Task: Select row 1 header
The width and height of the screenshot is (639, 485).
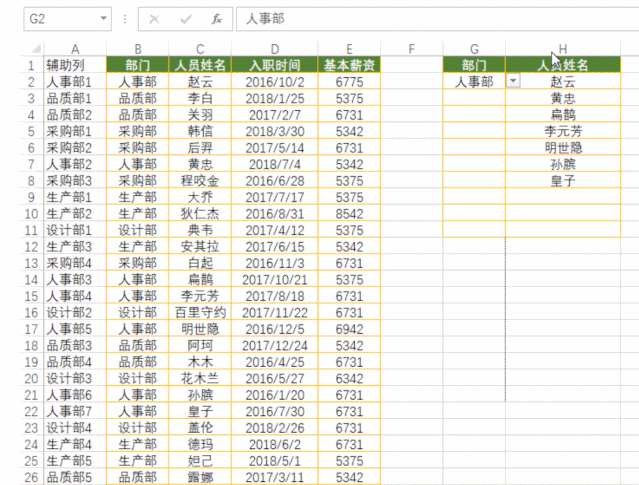Action: pos(31,65)
